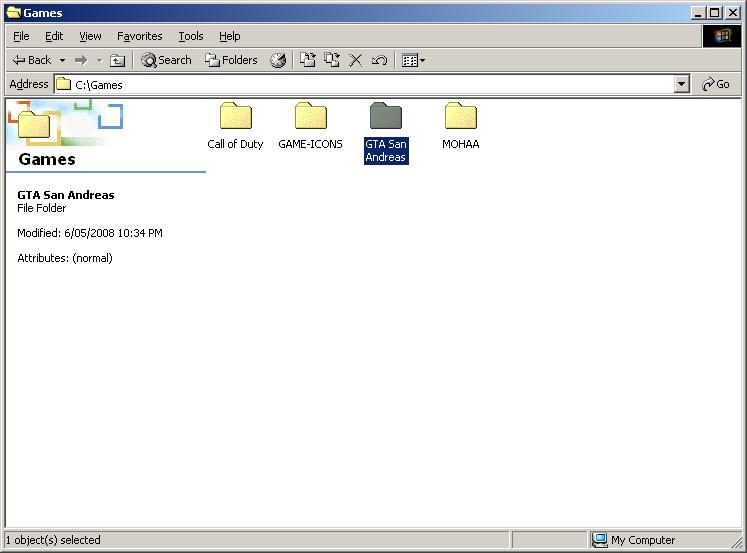Expand the address bar dropdown

click(682, 85)
